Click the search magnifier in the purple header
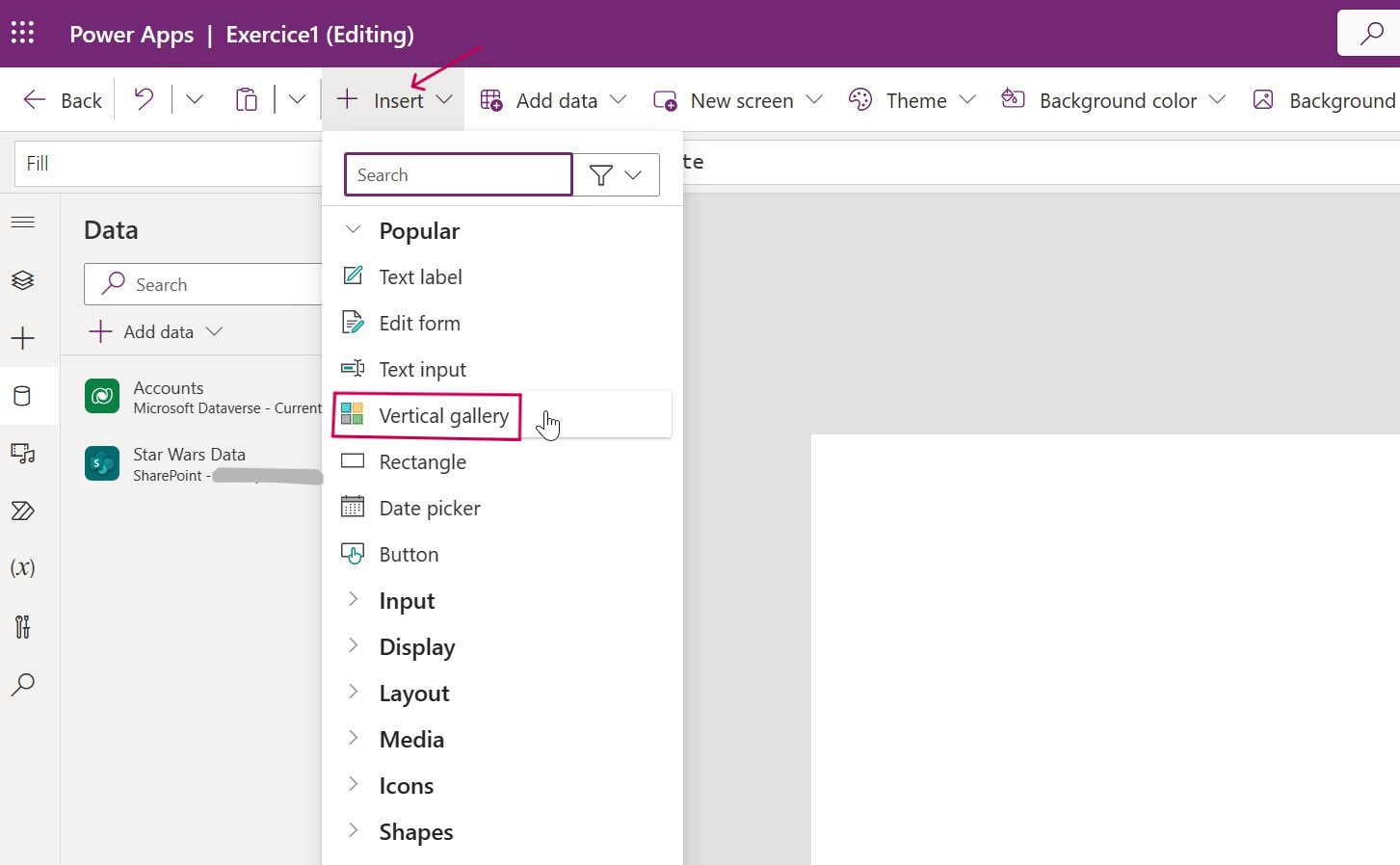 [x=1370, y=34]
